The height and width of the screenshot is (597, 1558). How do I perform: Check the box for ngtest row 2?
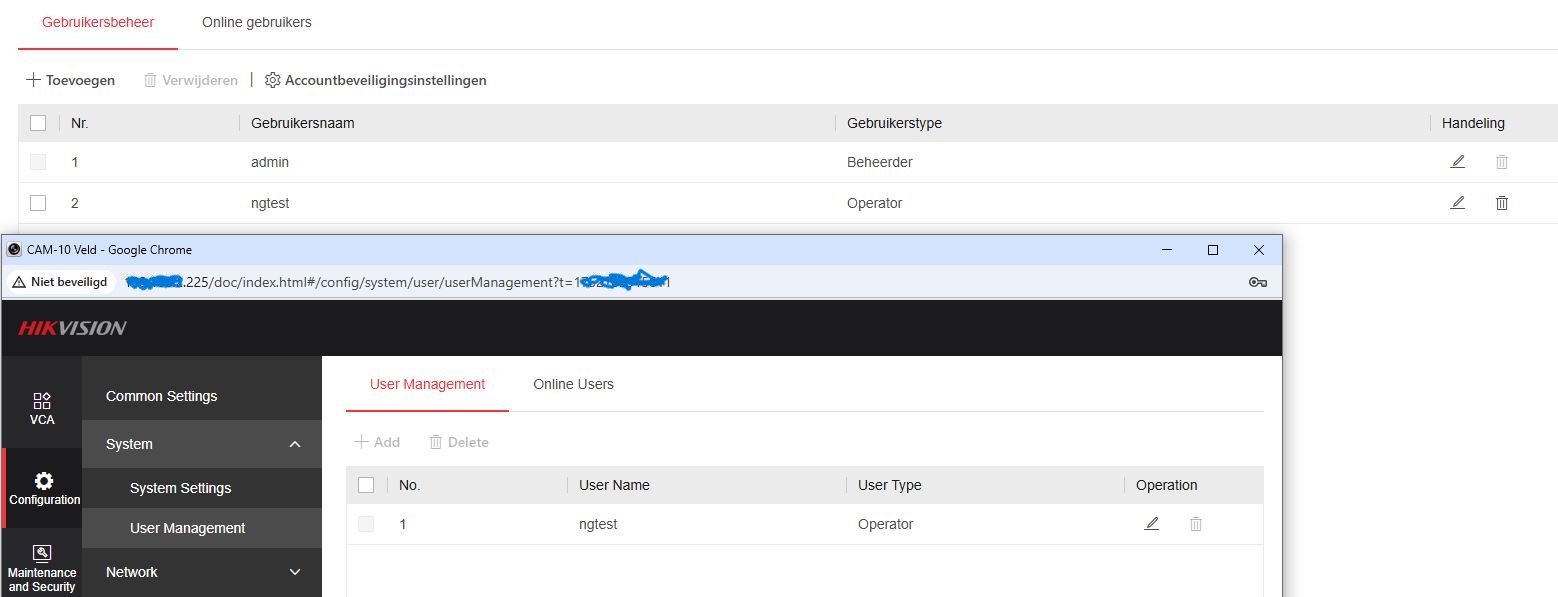point(38,203)
